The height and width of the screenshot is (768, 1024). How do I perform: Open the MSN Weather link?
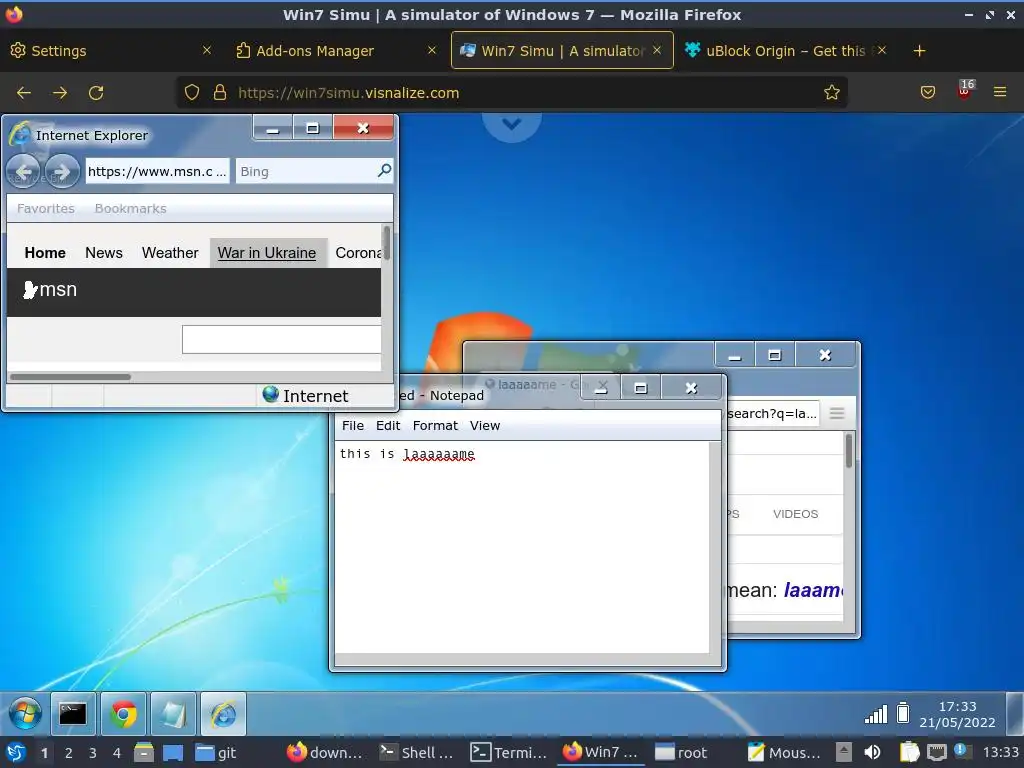point(170,253)
